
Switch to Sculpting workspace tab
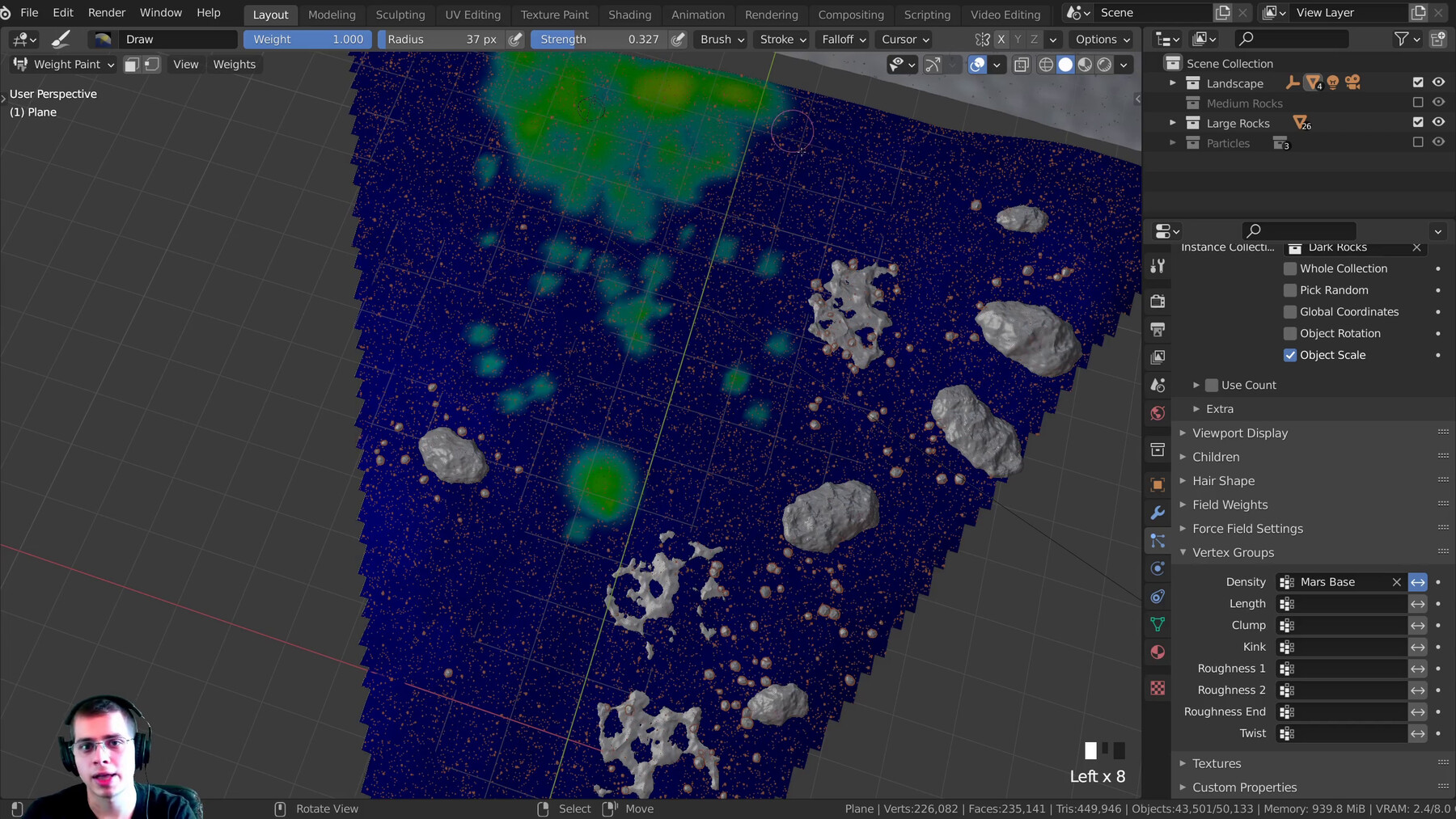pos(400,15)
